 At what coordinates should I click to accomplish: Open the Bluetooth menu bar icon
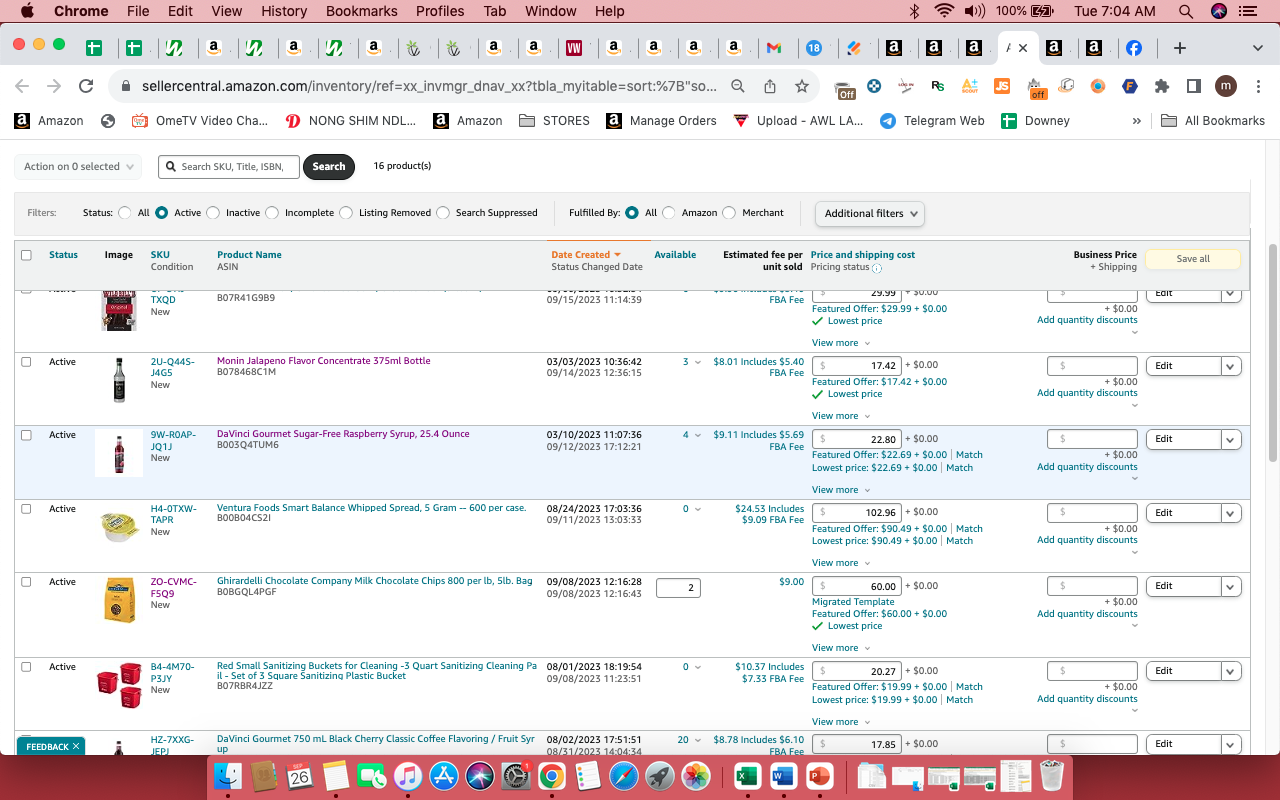tap(914, 11)
